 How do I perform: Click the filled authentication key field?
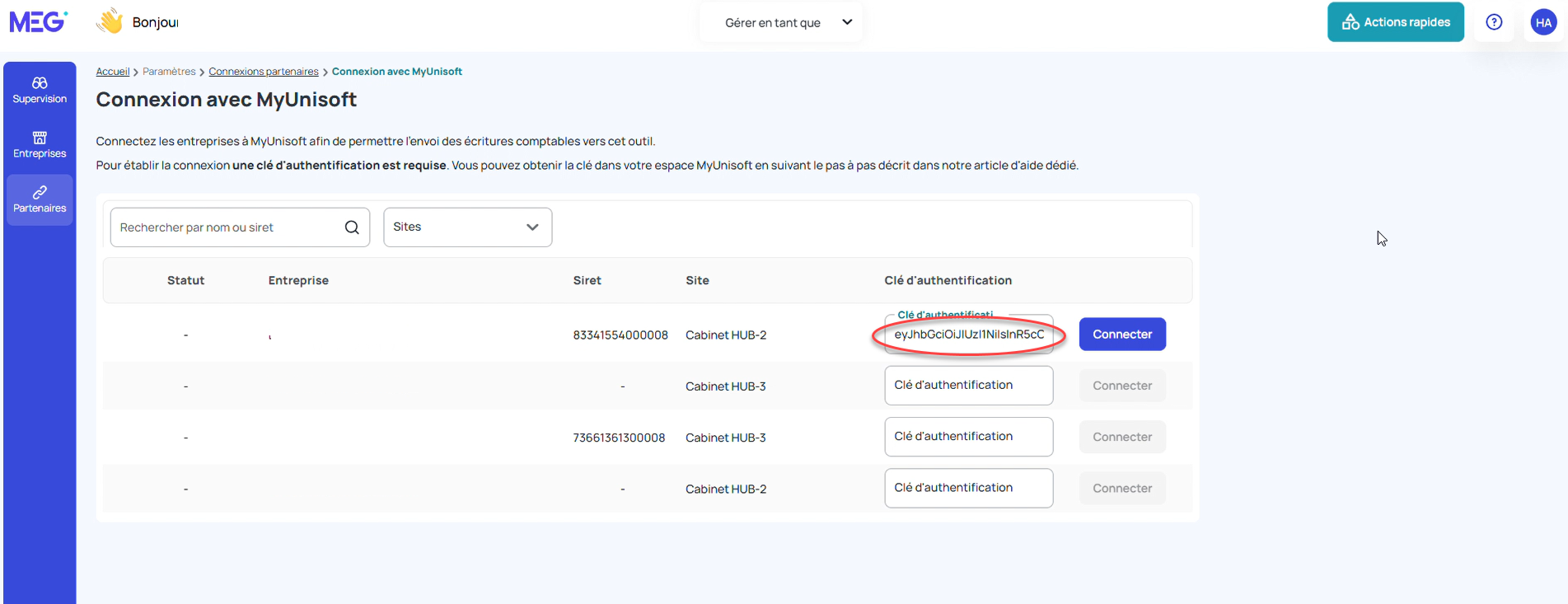tap(969, 335)
